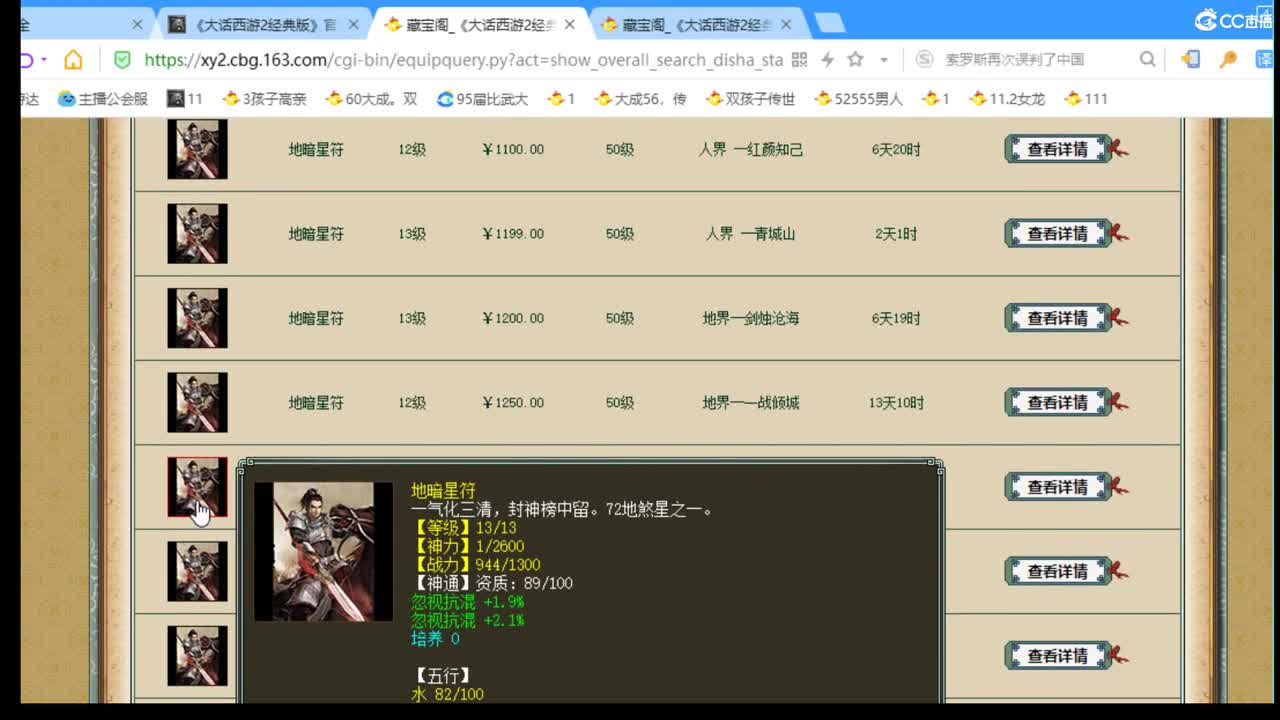The width and height of the screenshot is (1280, 720).
Task: Click server name 人界 一红颜知己
Action: click(751, 149)
